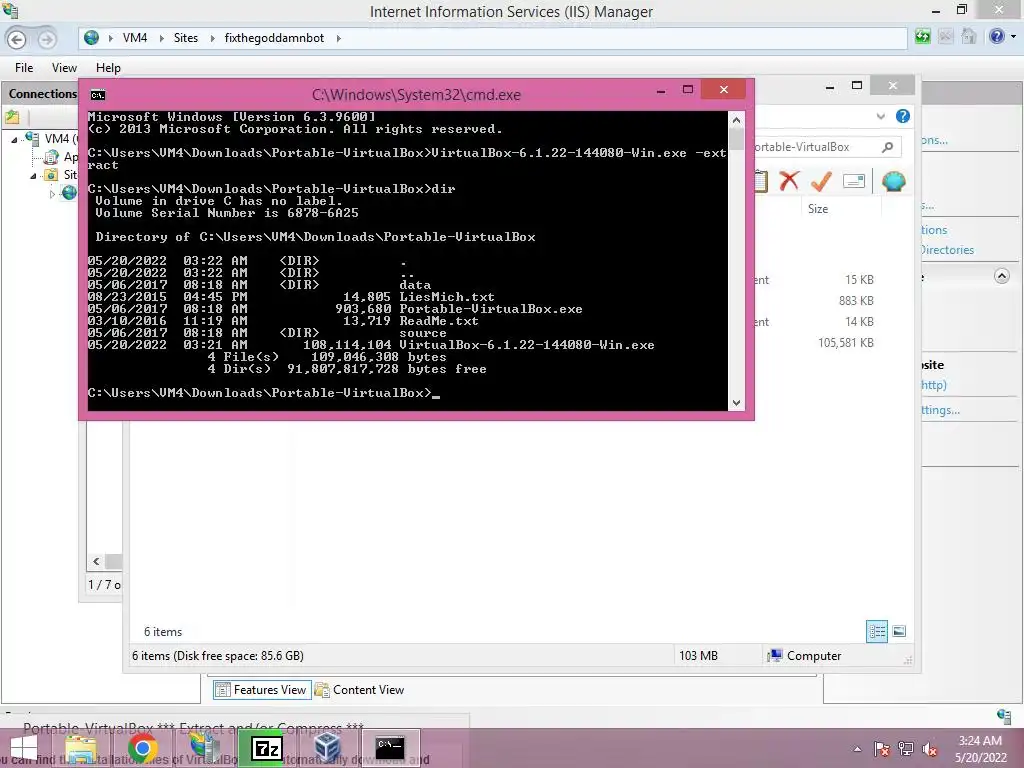This screenshot has width=1024, height=768.
Task: Open the taskbar clock showing 3:24 AM
Action: point(980,749)
